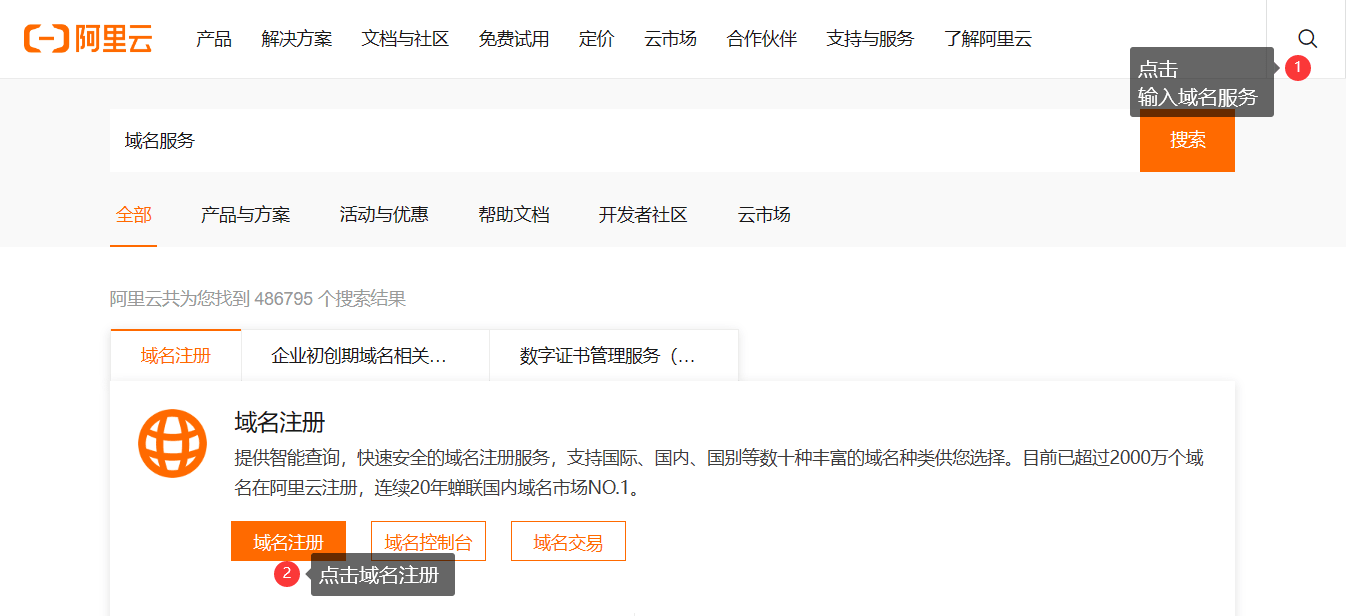1346x616 pixels.
Task: Click the numbered badge 2 below 域名注册 button
Action: (287, 574)
